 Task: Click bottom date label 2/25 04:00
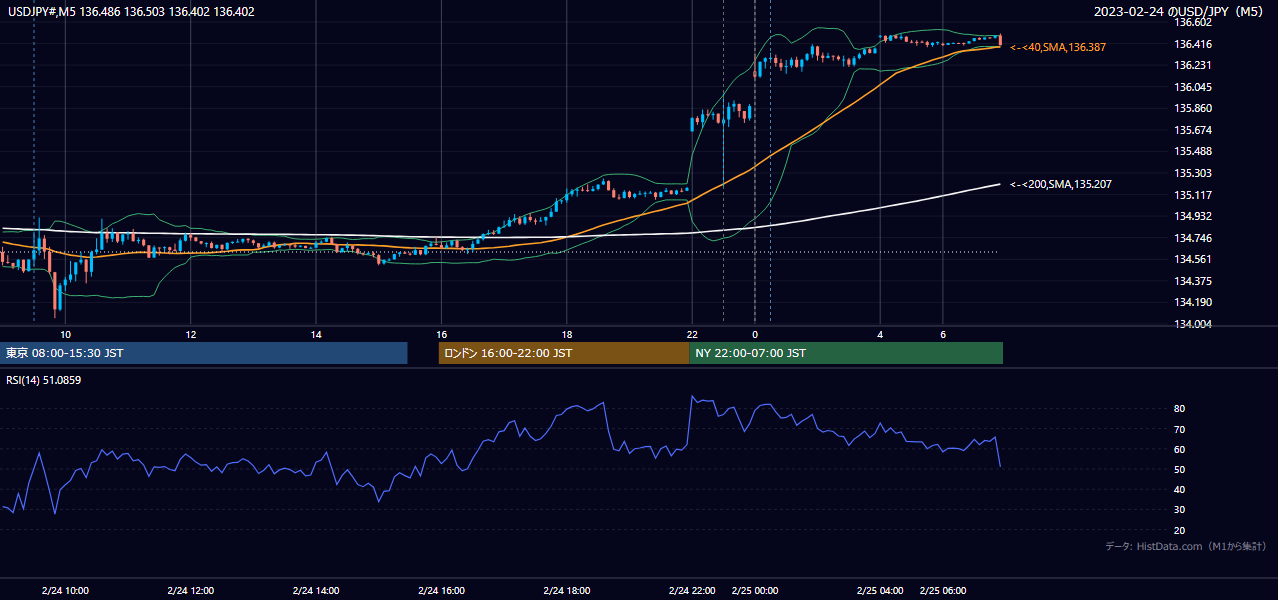[880, 590]
